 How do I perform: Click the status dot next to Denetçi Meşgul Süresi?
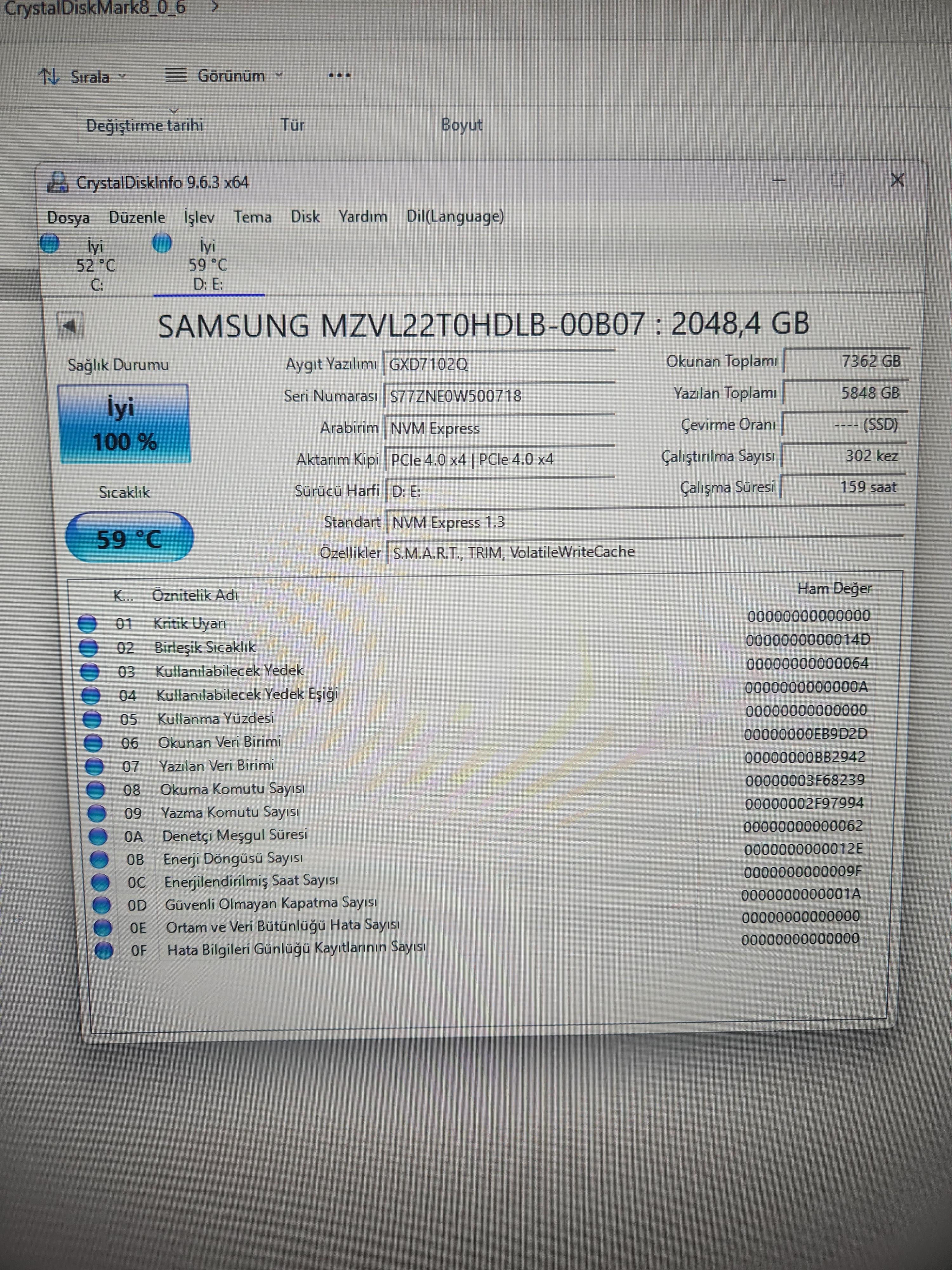97,836
